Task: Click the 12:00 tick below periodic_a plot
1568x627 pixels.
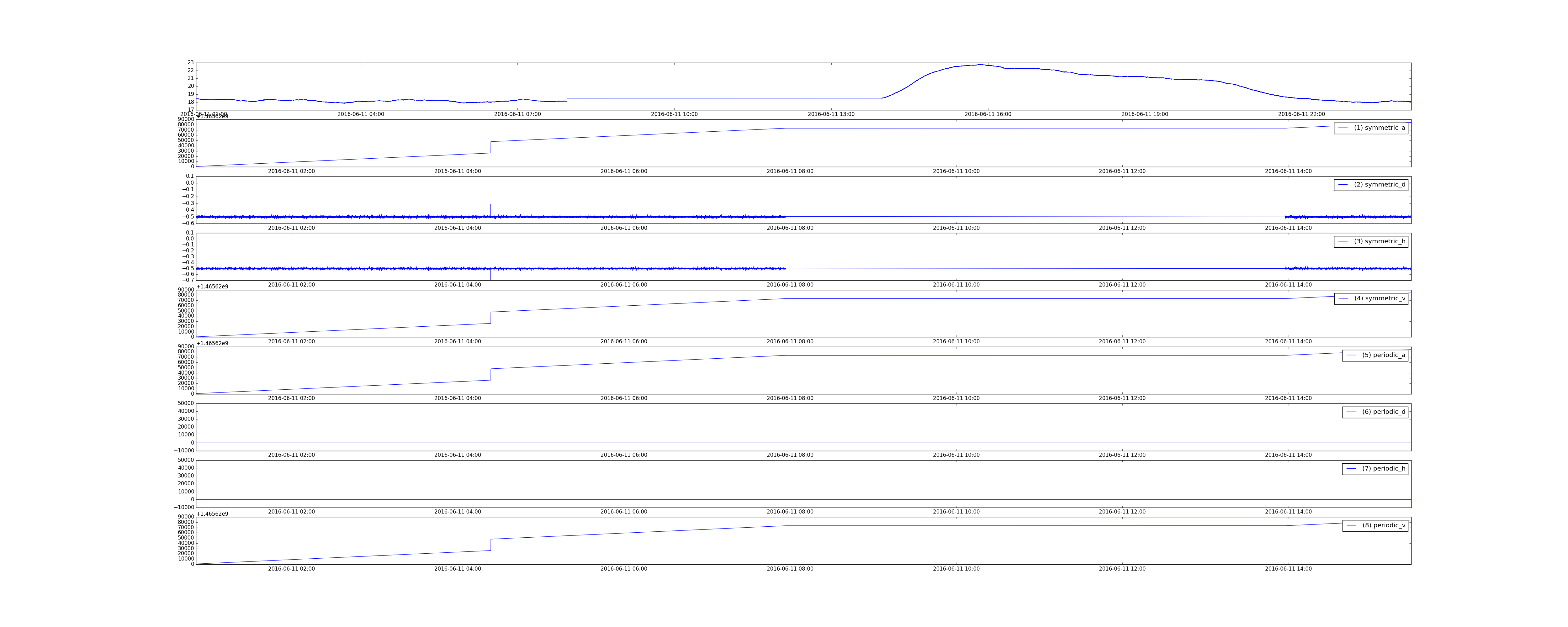Action: [1122, 399]
